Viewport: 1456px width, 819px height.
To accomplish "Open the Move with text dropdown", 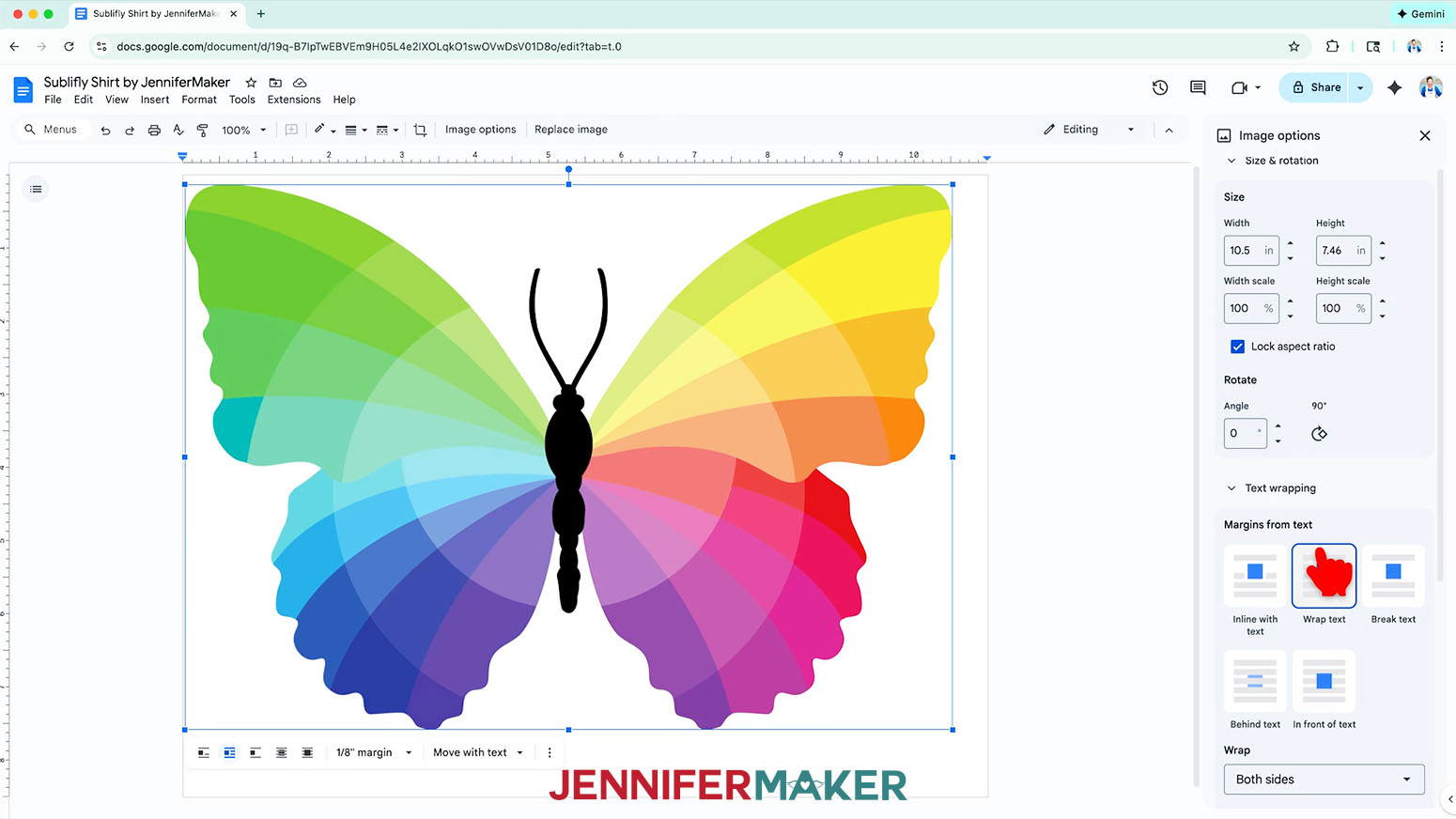I will pos(478,752).
